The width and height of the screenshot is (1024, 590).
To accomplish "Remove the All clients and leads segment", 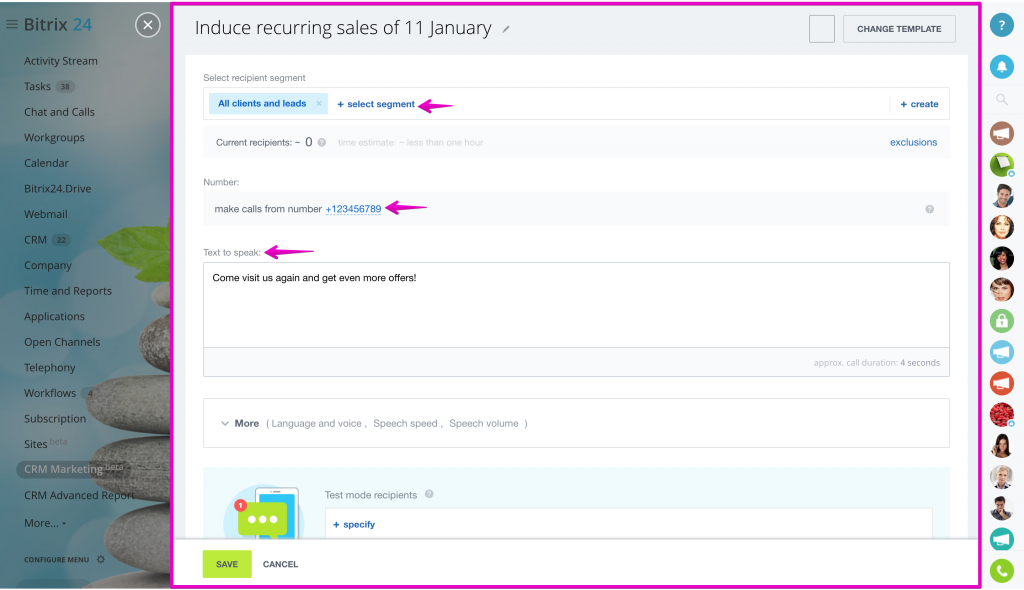I will point(319,103).
